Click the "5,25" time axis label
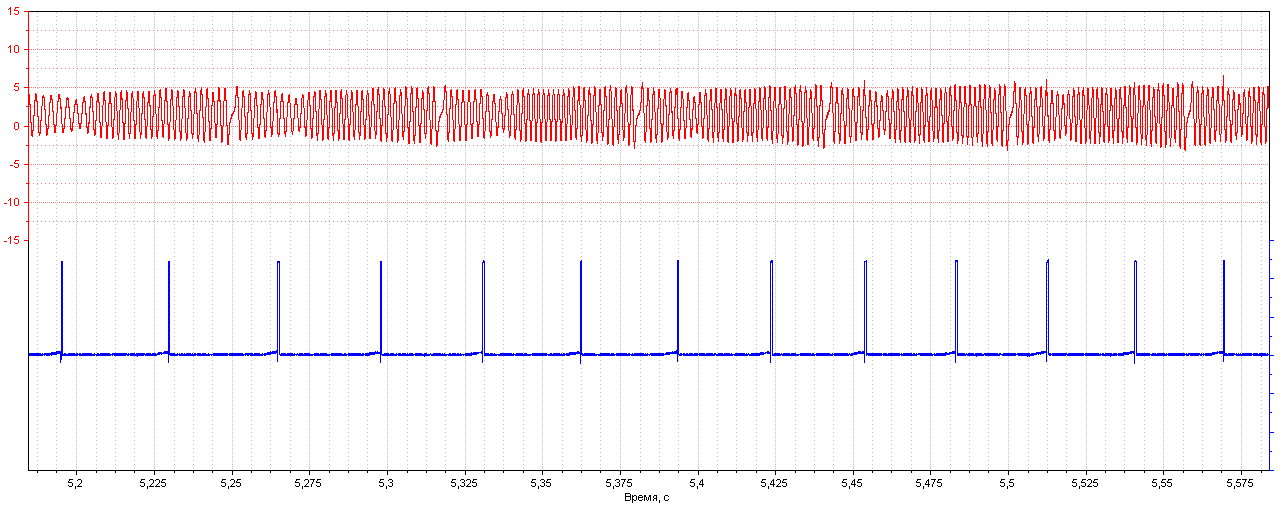 231,483
